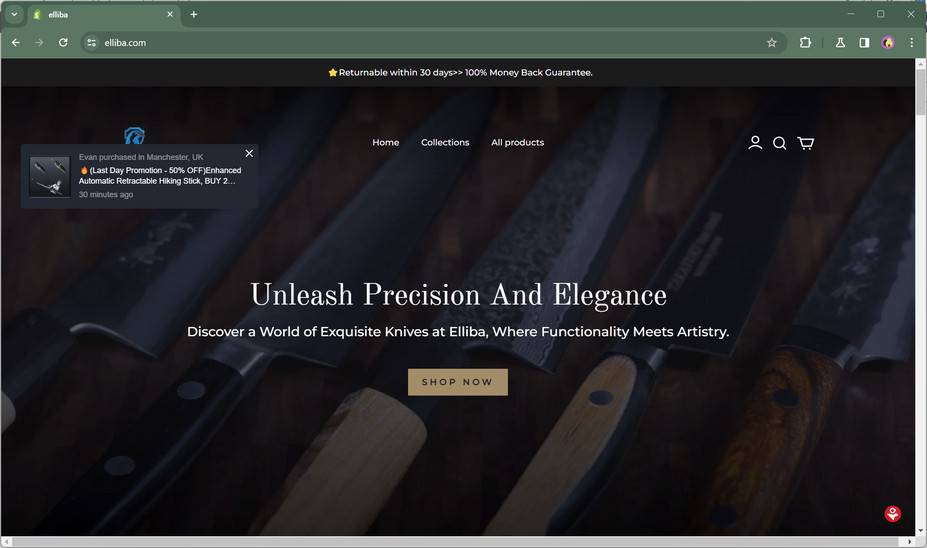This screenshot has width=927, height=548.
Task: Click the Discover a World of Exquisite Knives text
Action: [458, 332]
